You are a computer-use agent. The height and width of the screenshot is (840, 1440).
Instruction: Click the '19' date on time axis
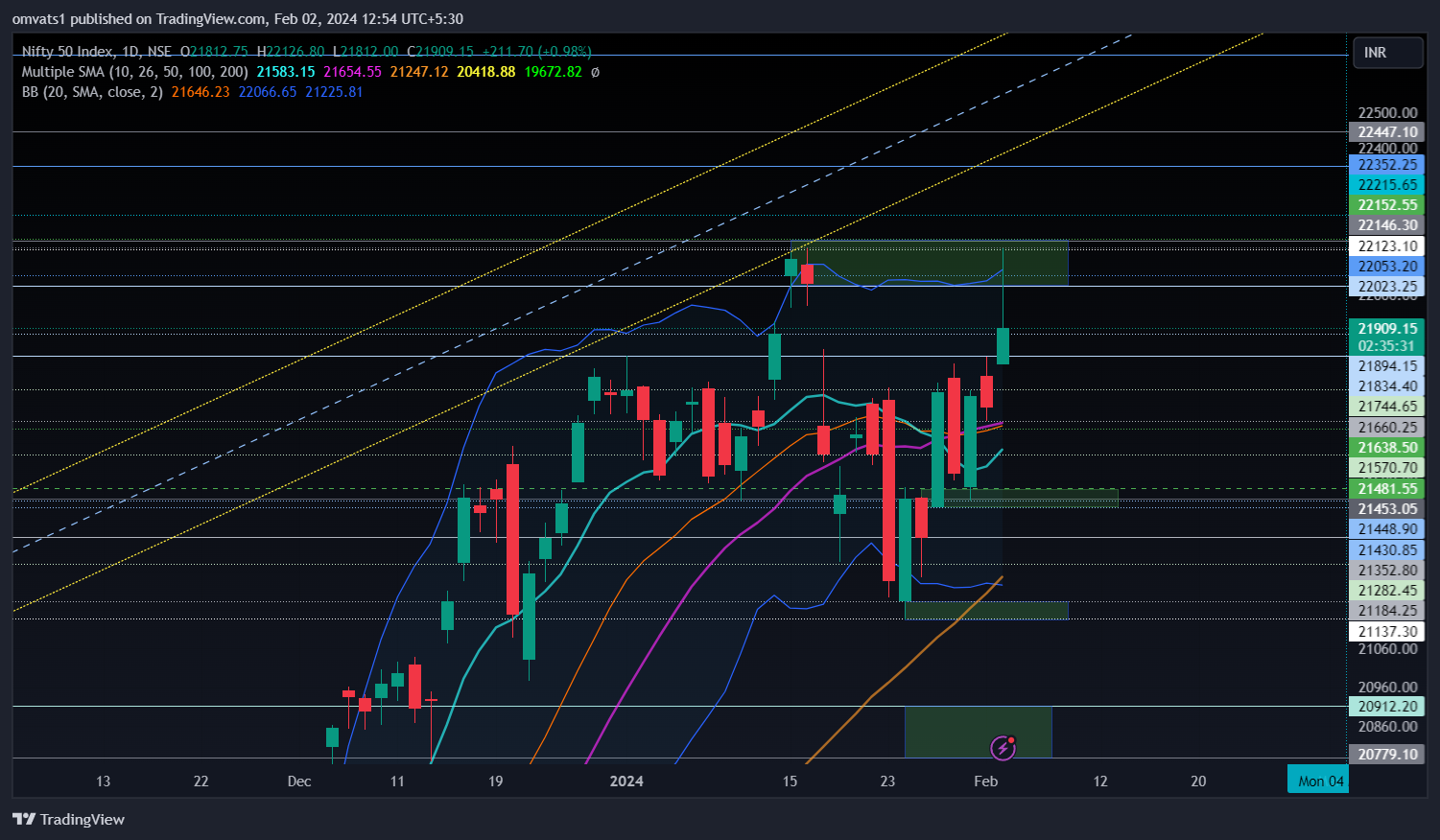pos(495,782)
